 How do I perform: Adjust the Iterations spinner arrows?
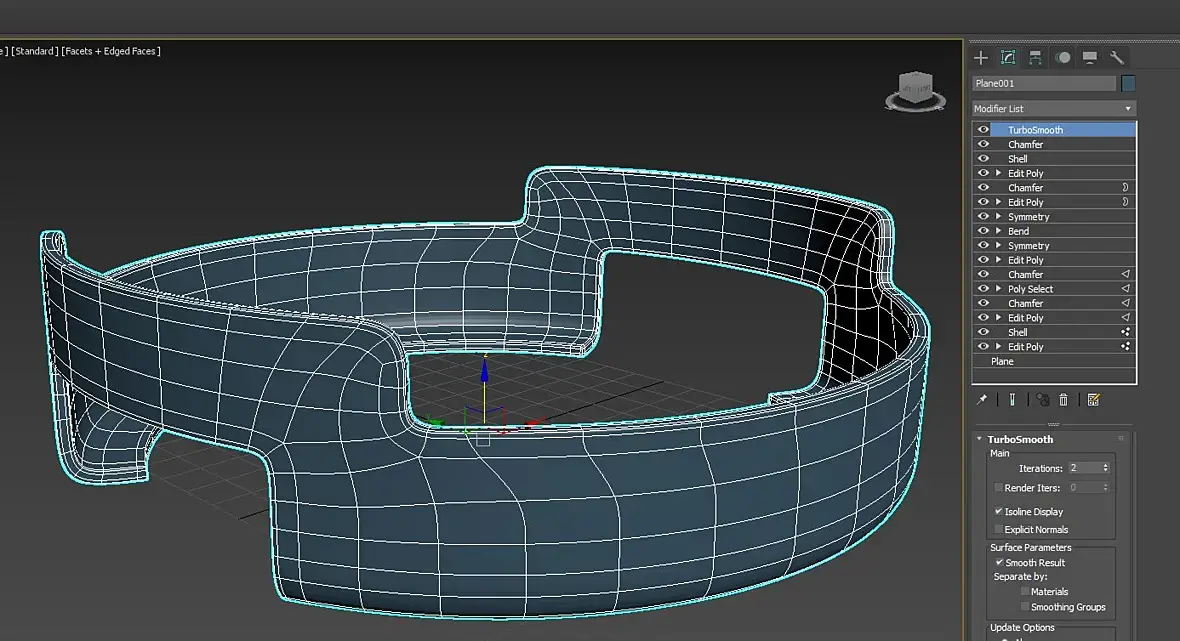click(x=1105, y=468)
